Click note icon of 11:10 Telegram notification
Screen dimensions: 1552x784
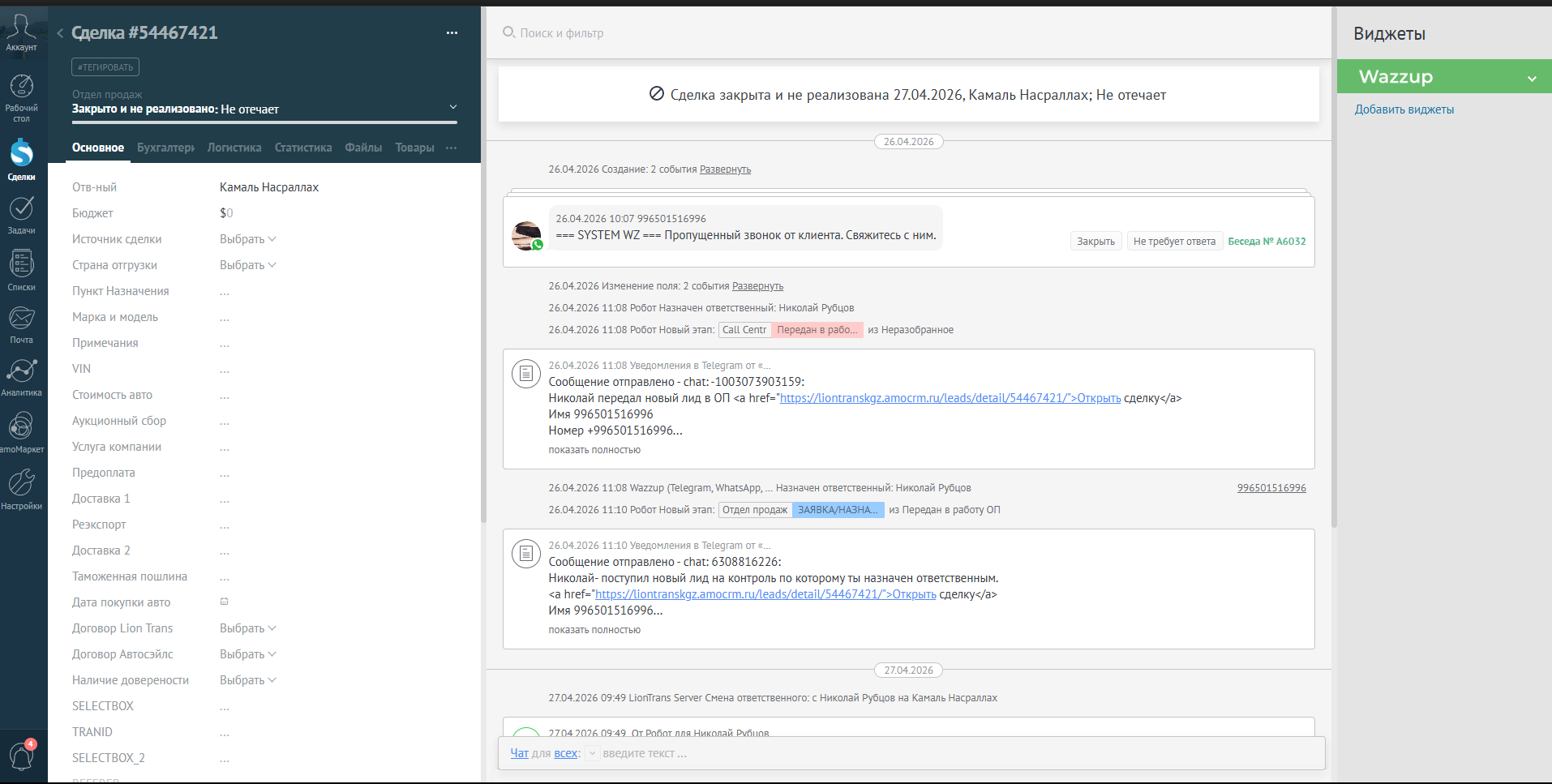[x=526, y=554]
